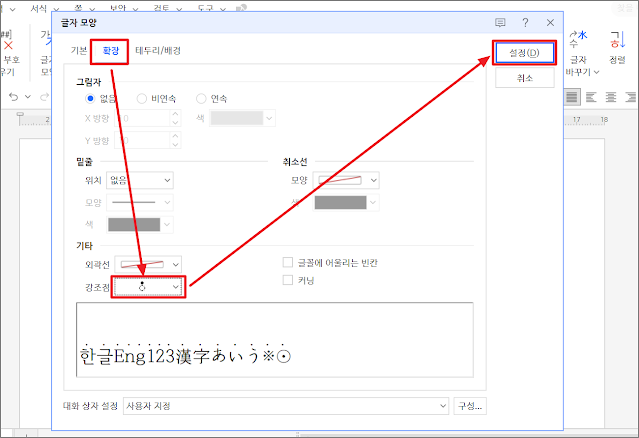Click the 정렬 sort icon in ribbon
The height and width of the screenshot is (438, 639).
[617, 40]
